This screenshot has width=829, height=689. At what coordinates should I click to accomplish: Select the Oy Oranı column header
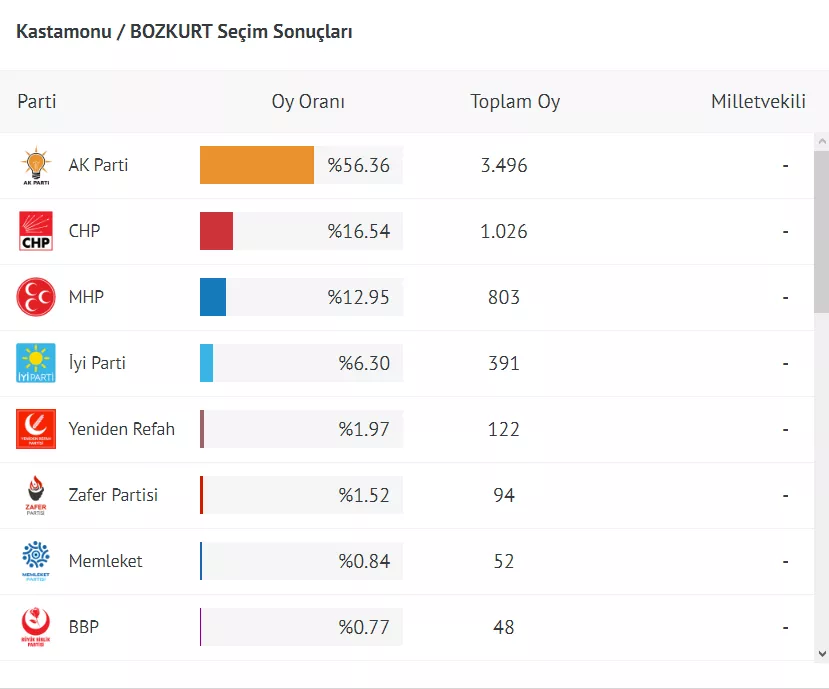click(x=308, y=102)
